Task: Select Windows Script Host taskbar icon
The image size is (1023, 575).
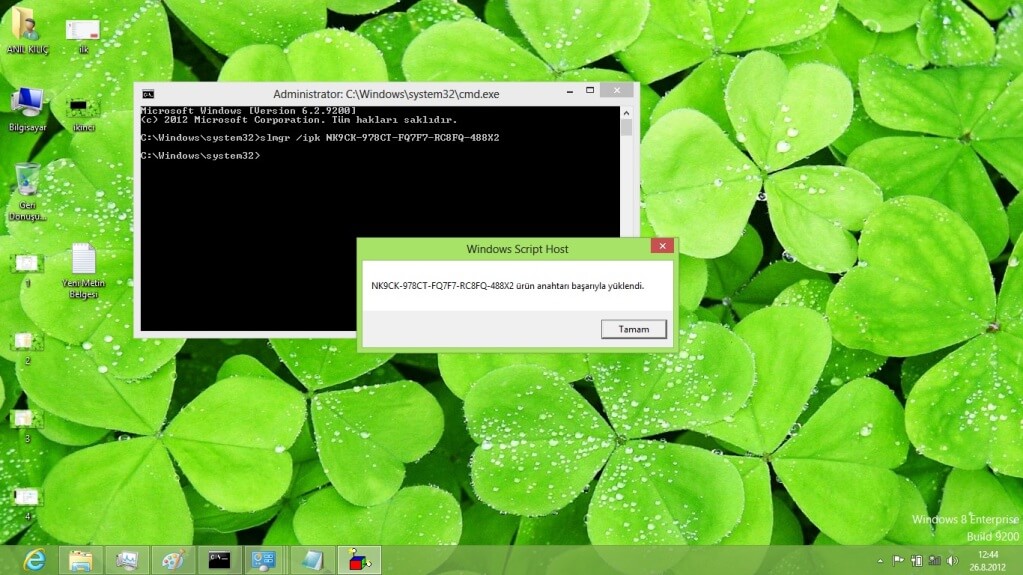Action: tap(358, 560)
